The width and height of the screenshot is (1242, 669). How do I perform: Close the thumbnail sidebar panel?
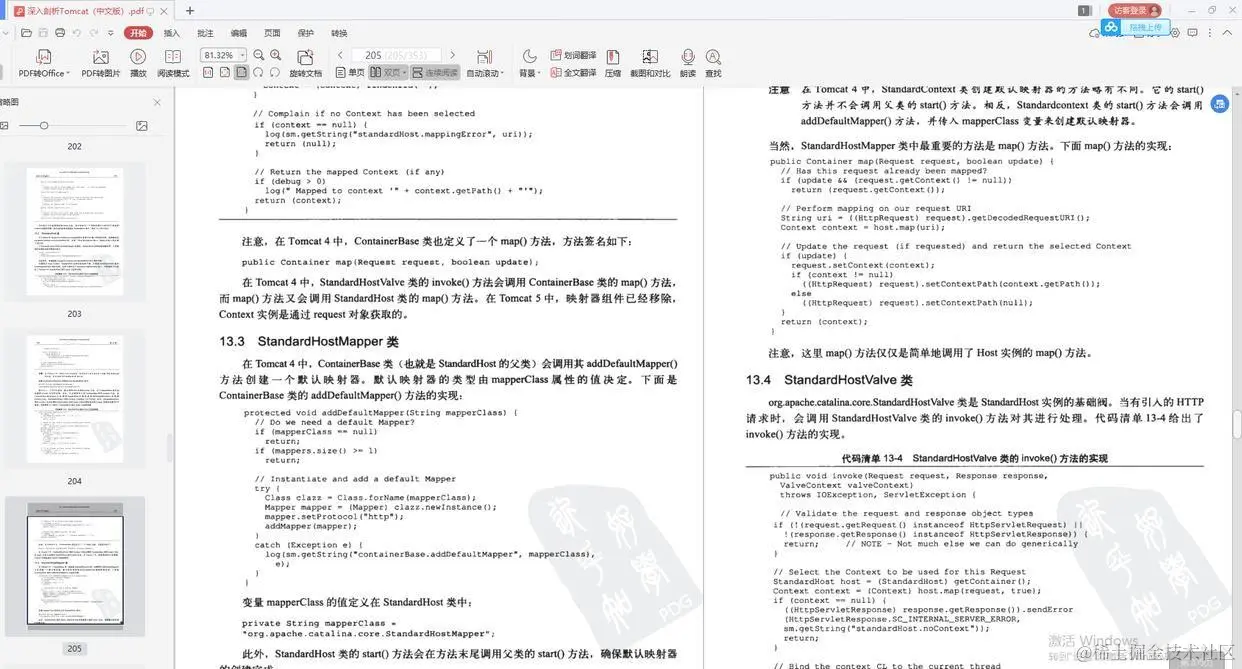point(156,102)
